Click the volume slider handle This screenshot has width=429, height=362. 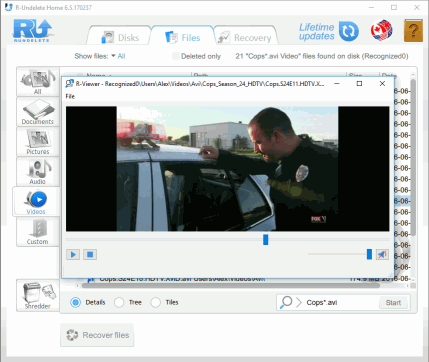coord(369,254)
